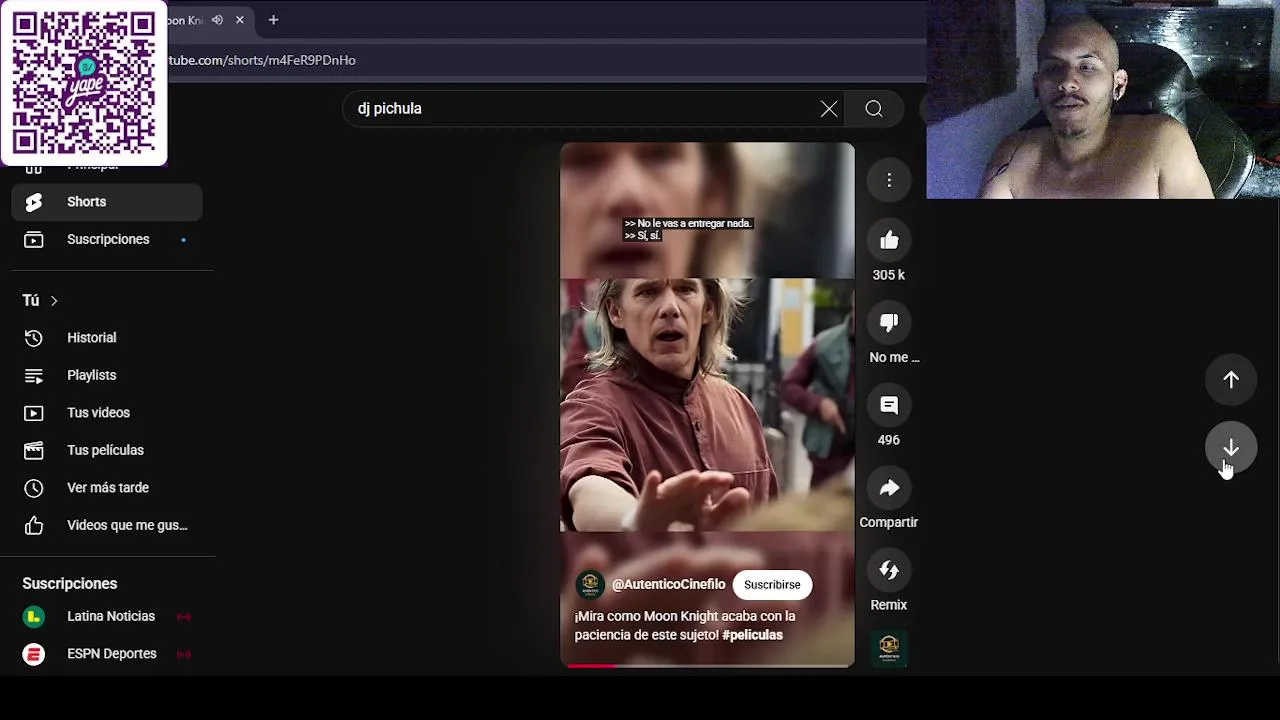Open the sound thumbnail below Remix
Viewport: 1280px width, 720px height.
(889, 647)
